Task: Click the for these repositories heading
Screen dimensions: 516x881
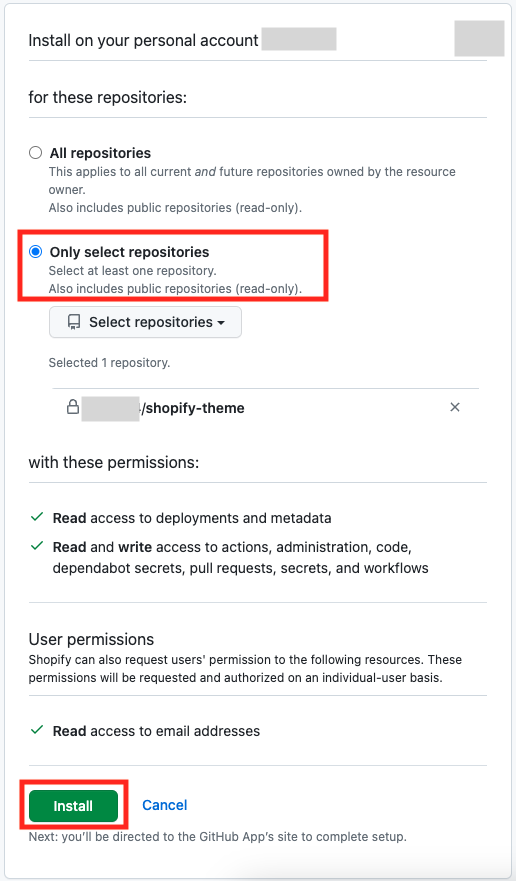Action: (107, 97)
